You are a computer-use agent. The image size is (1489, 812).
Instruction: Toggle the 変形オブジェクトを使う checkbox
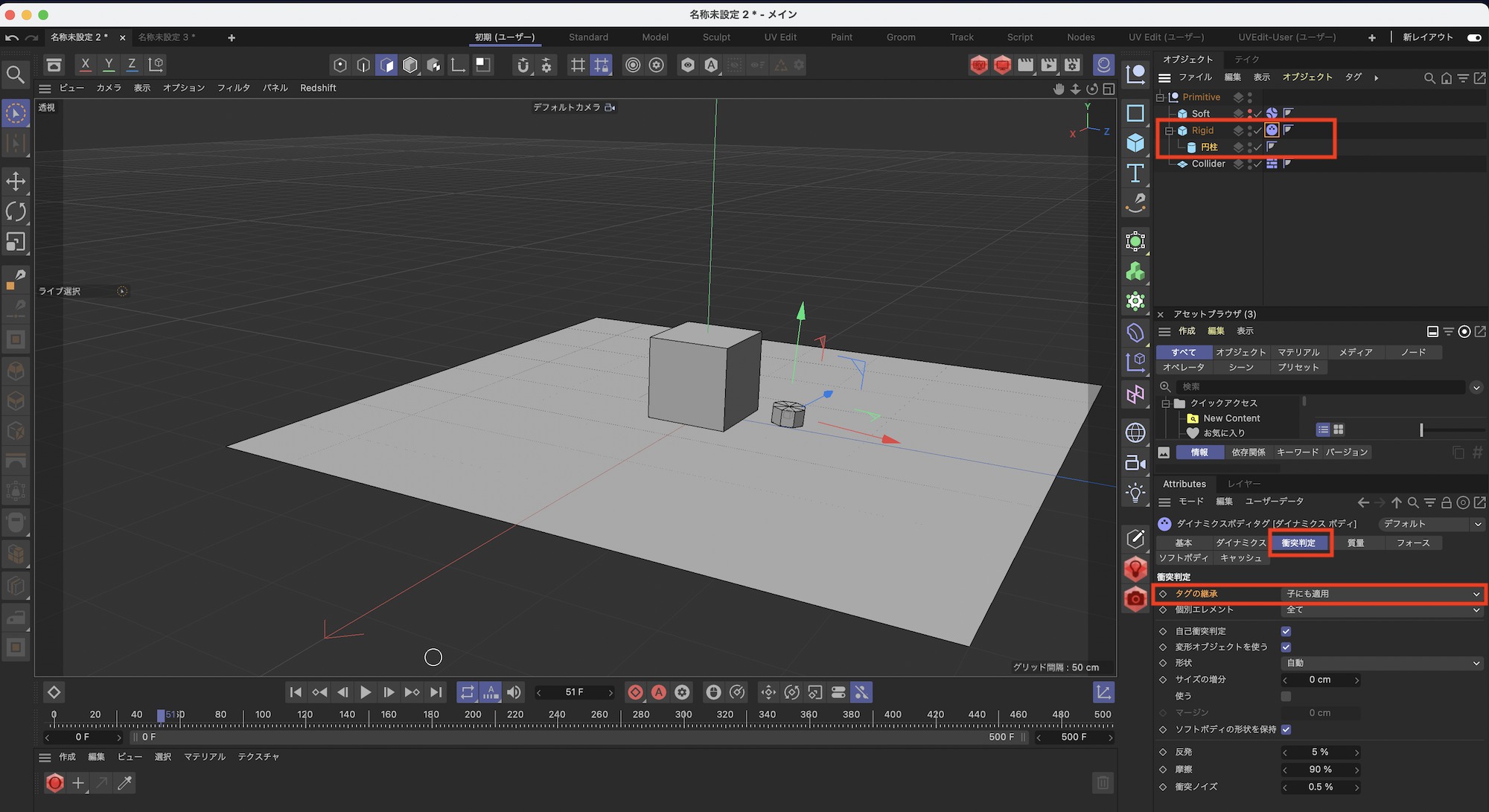pos(1286,647)
